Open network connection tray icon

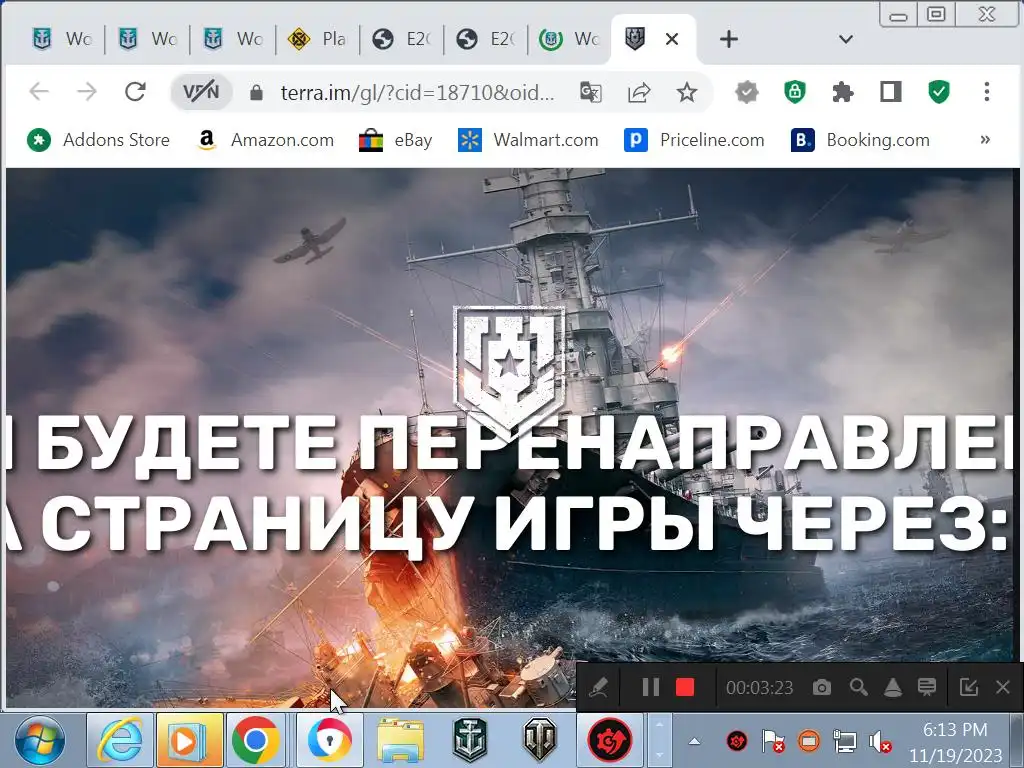(845, 741)
